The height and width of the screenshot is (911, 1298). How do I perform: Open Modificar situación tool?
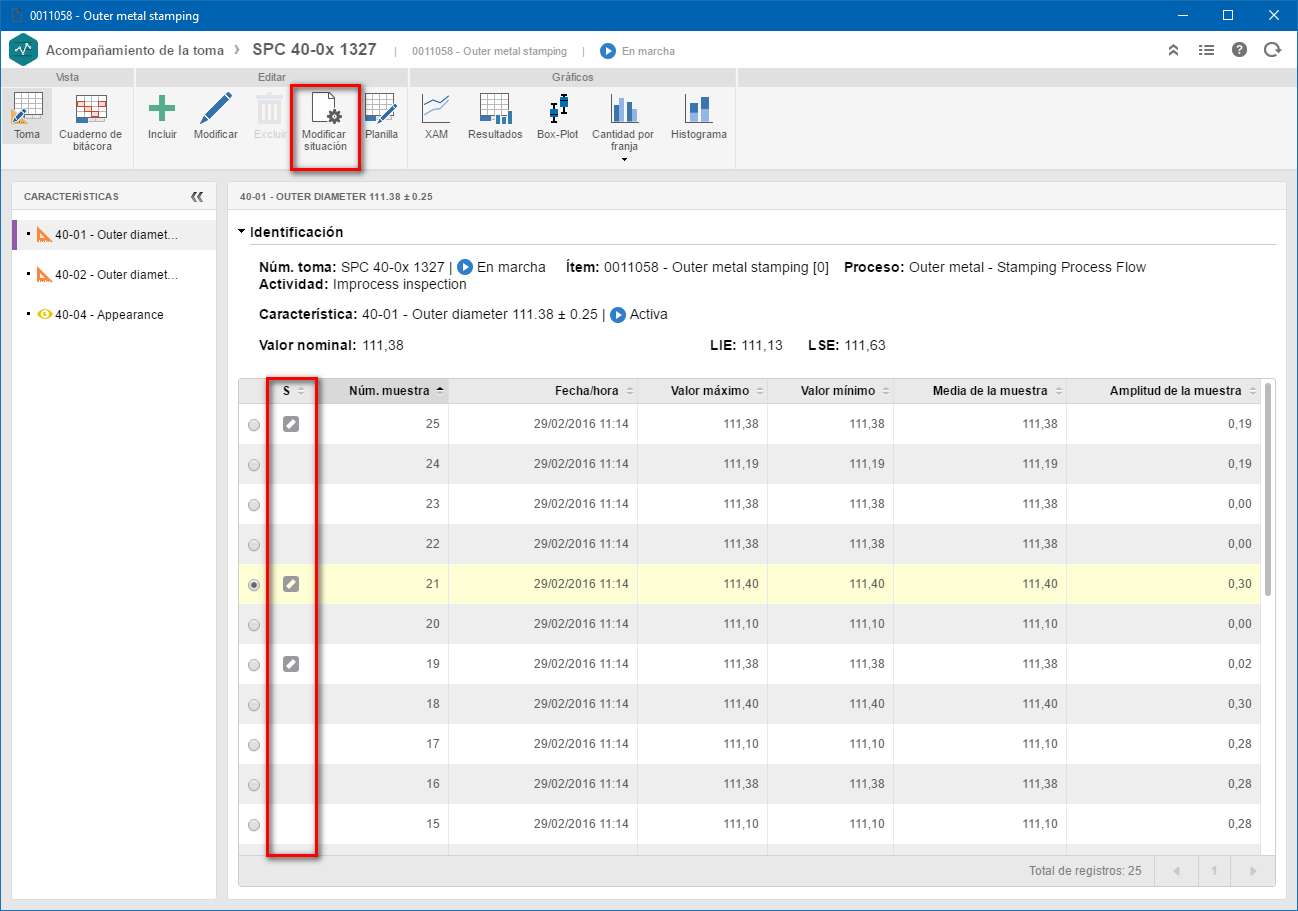[x=324, y=124]
